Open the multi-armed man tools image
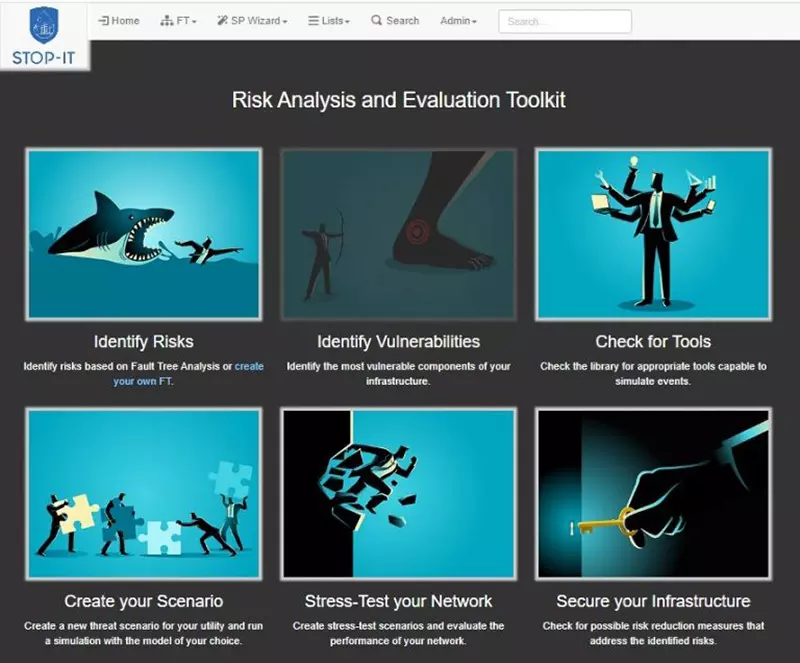The width and height of the screenshot is (800, 663). [x=653, y=234]
